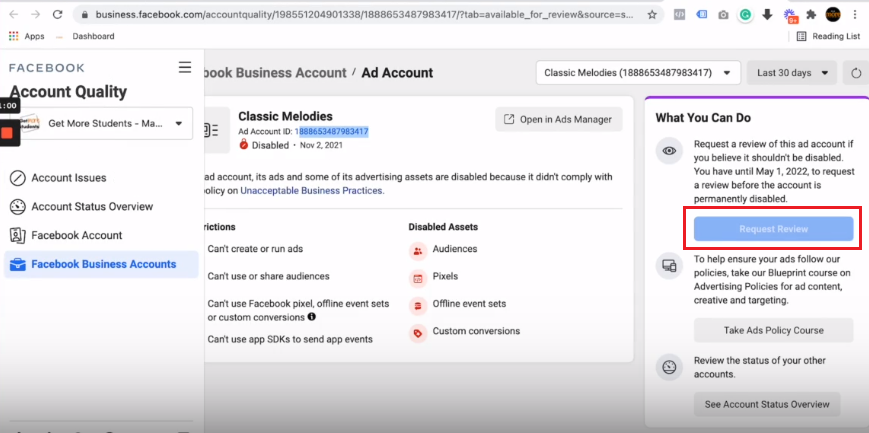Image resolution: width=869 pixels, height=433 pixels.
Task: Open the Apps shortcut in bookmarks bar
Action: 27,36
